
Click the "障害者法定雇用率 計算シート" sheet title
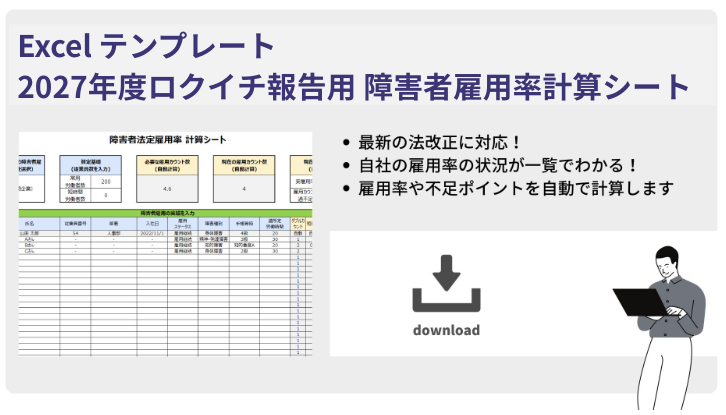tap(168, 139)
